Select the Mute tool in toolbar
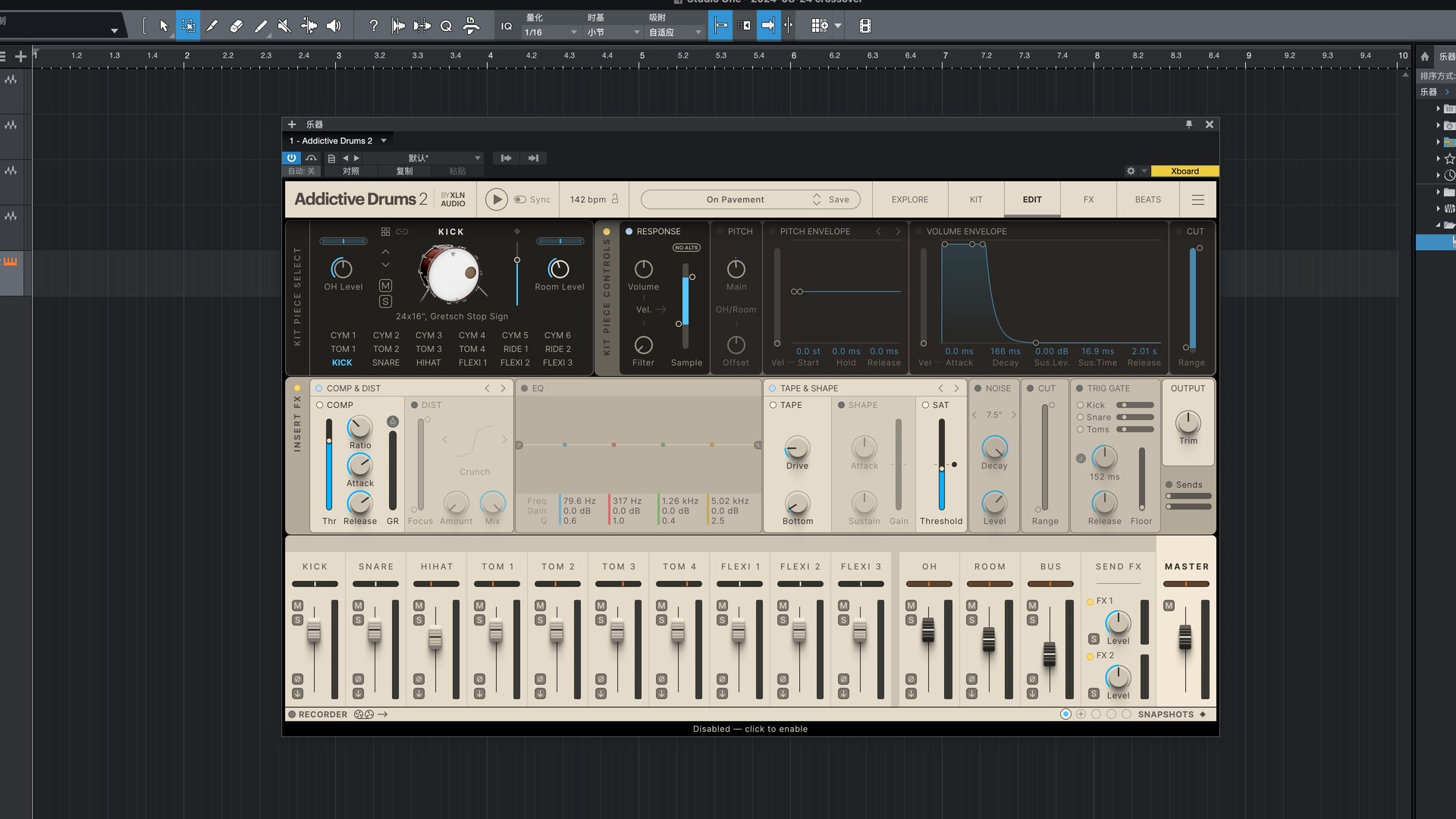The image size is (1456, 819). click(284, 26)
